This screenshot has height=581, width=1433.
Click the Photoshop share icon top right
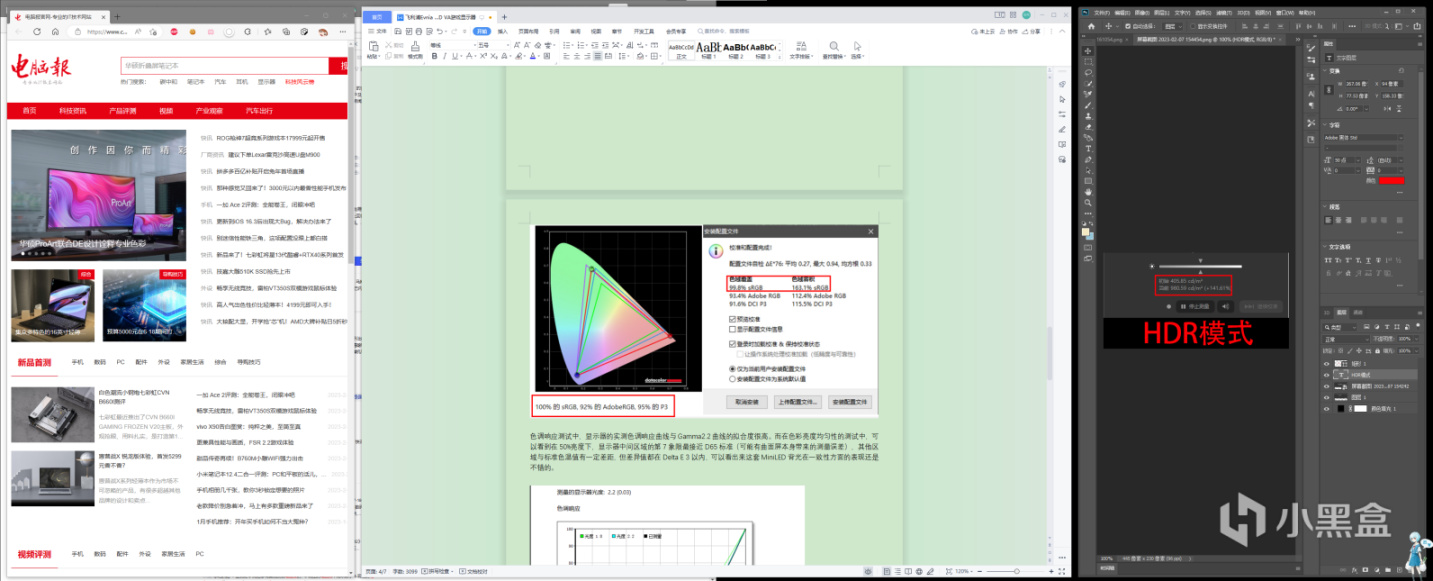[1417, 26]
